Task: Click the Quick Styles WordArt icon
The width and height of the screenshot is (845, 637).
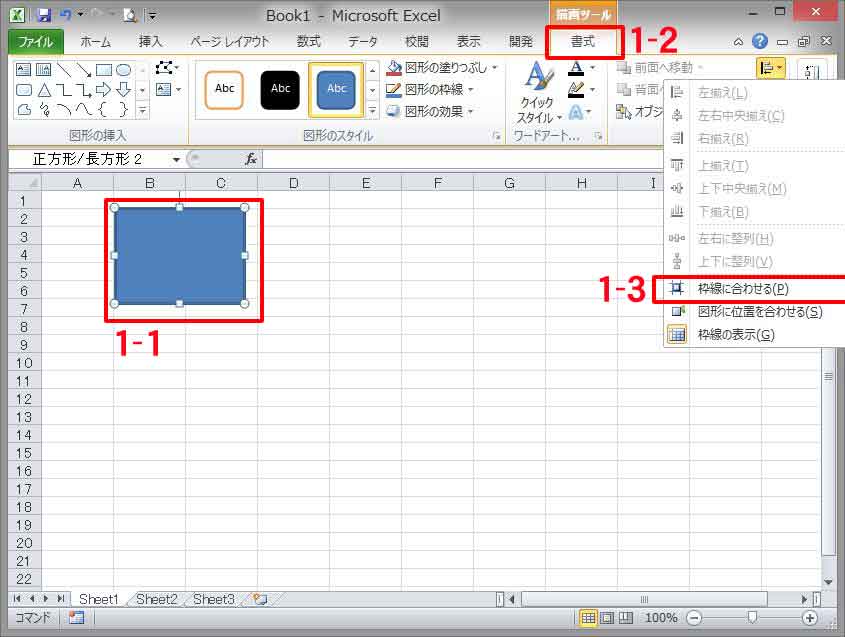Action: (540, 94)
